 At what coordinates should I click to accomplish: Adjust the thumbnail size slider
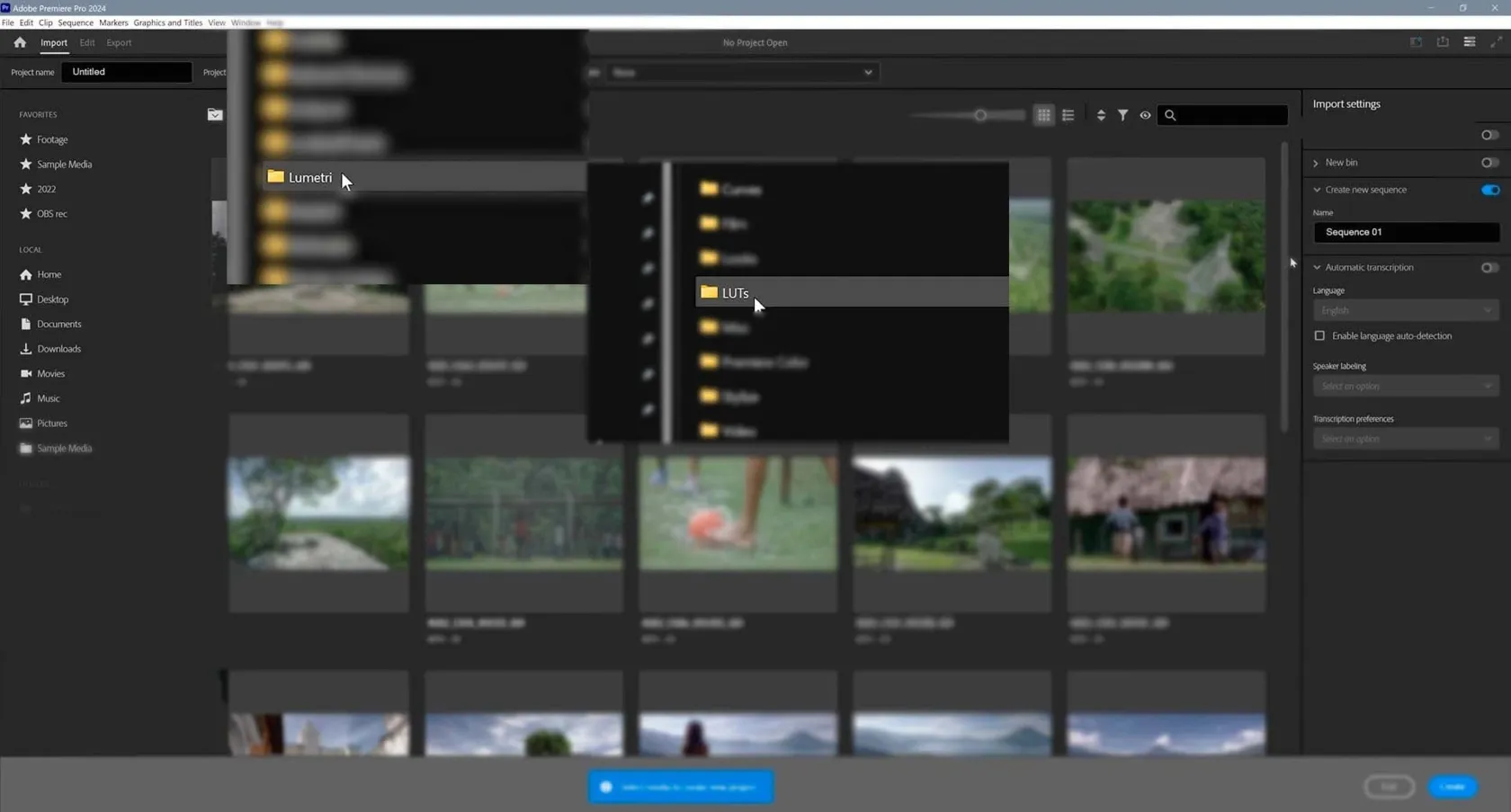point(980,115)
